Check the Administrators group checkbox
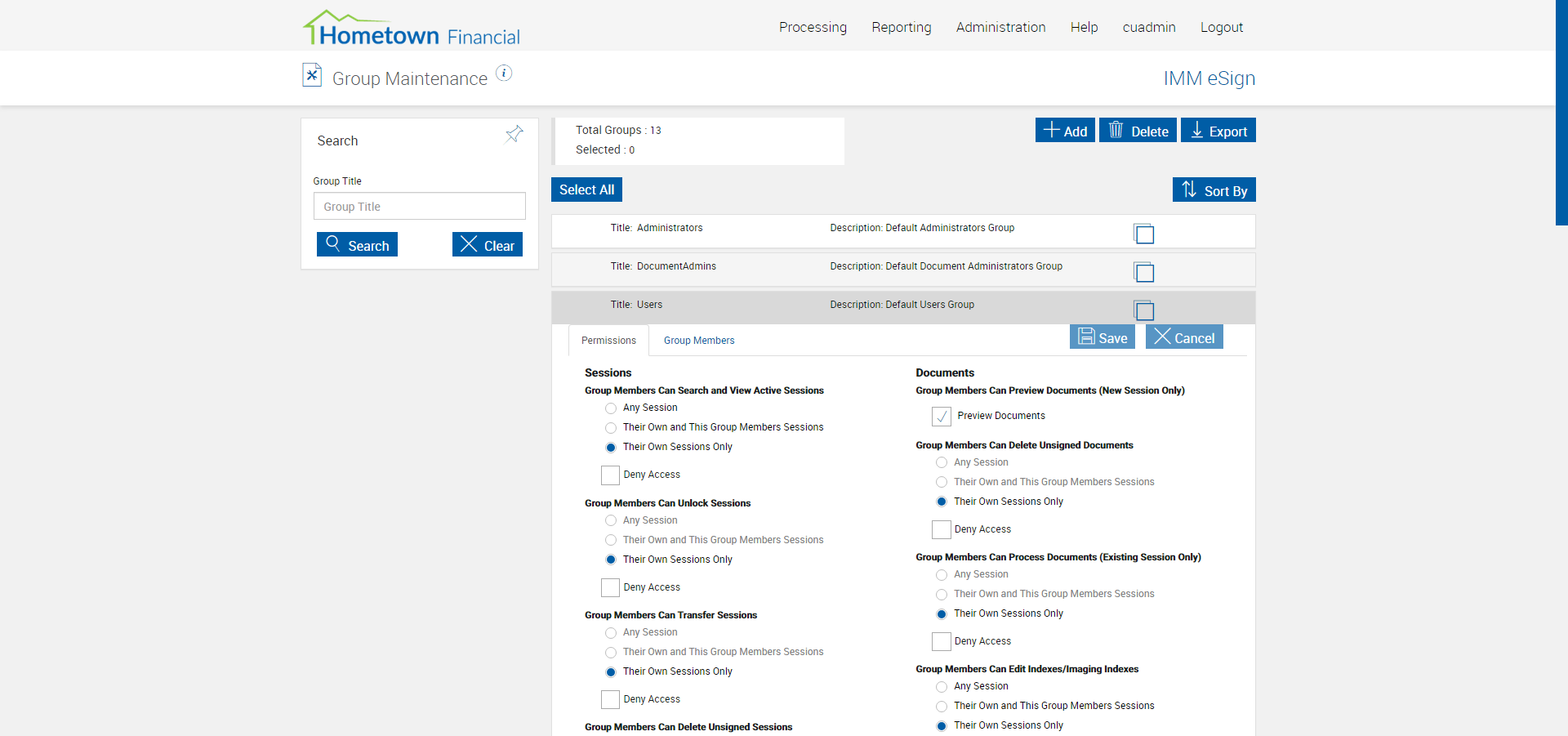This screenshot has height=736, width=1568. pyautogui.click(x=1144, y=234)
